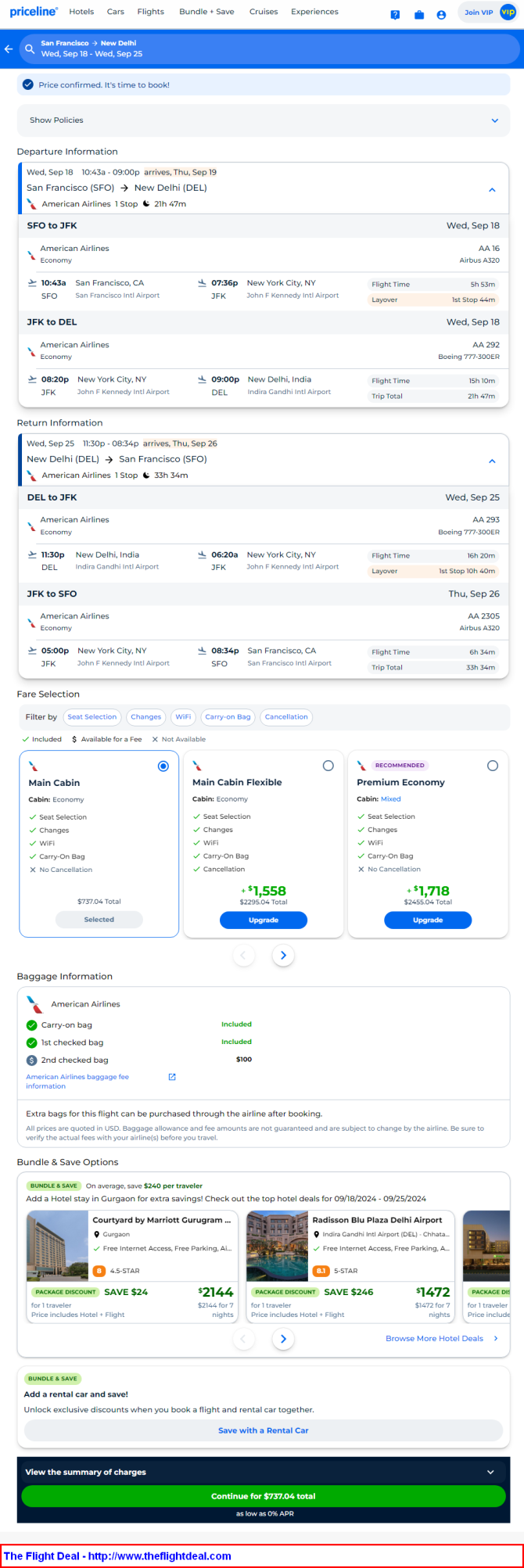
Task: Open the help question mark icon
Action: coord(395,15)
